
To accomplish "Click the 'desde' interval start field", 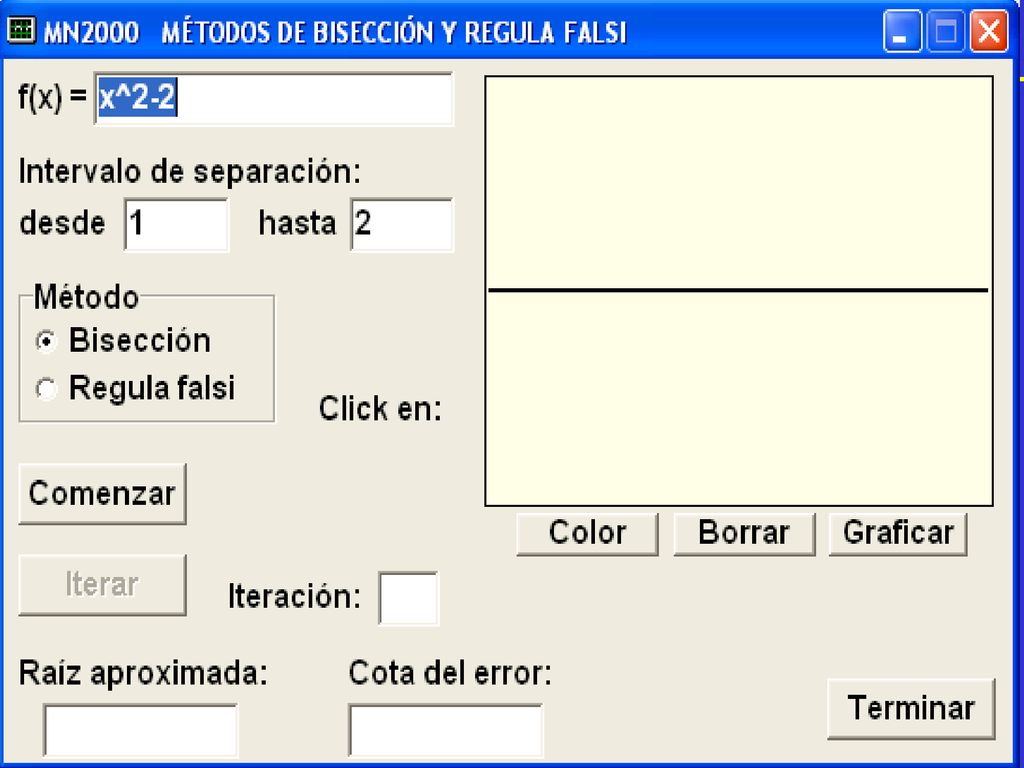I will pos(176,225).
